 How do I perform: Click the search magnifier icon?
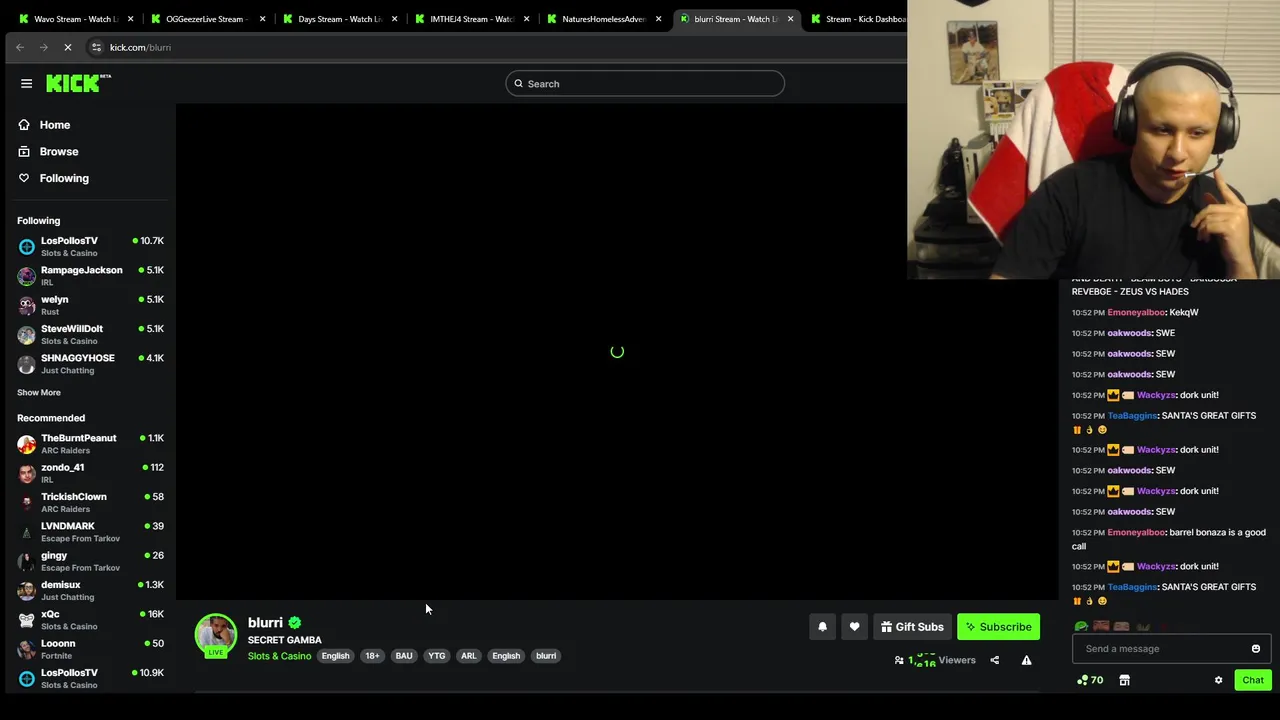point(518,84)
